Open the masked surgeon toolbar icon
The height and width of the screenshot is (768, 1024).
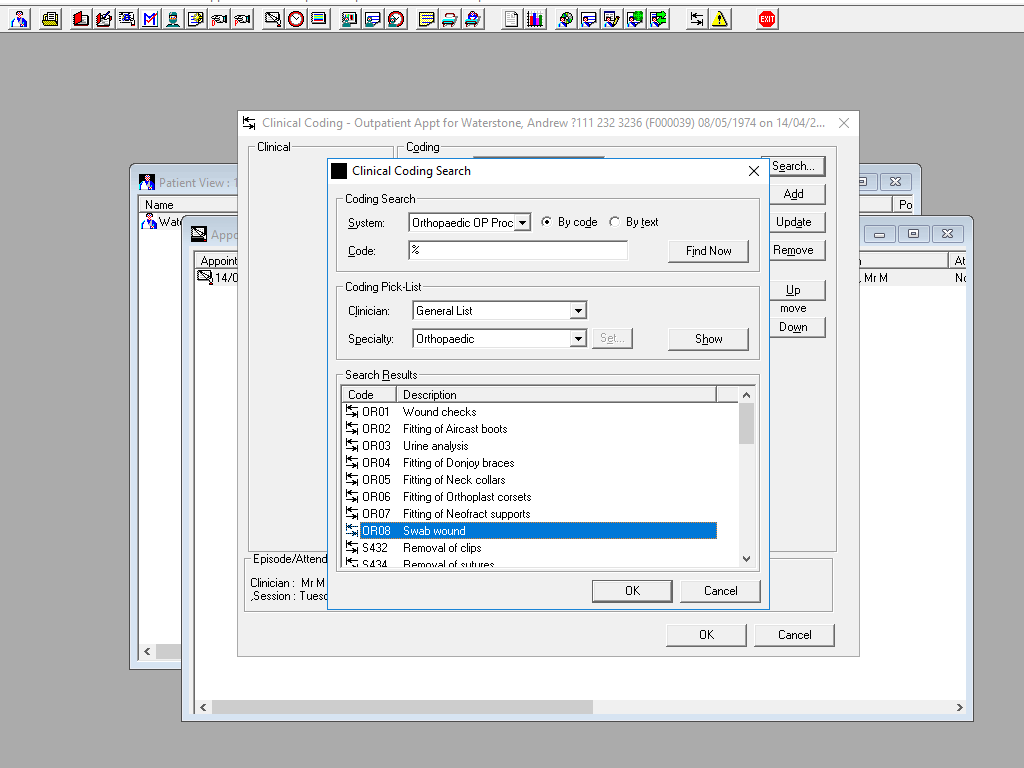click(x=173, y=19)
